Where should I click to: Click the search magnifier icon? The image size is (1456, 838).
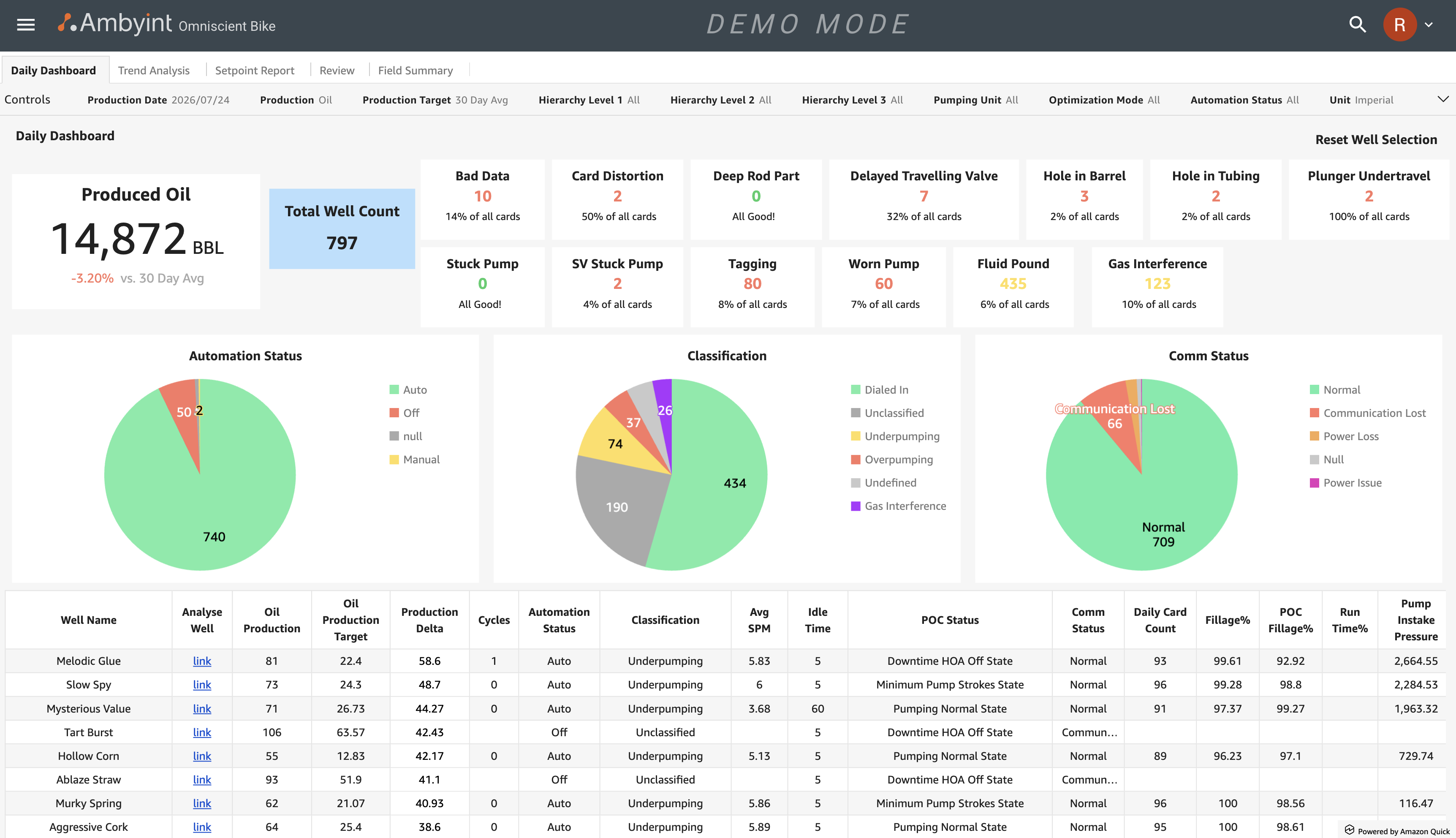(x=1357, y=25)
